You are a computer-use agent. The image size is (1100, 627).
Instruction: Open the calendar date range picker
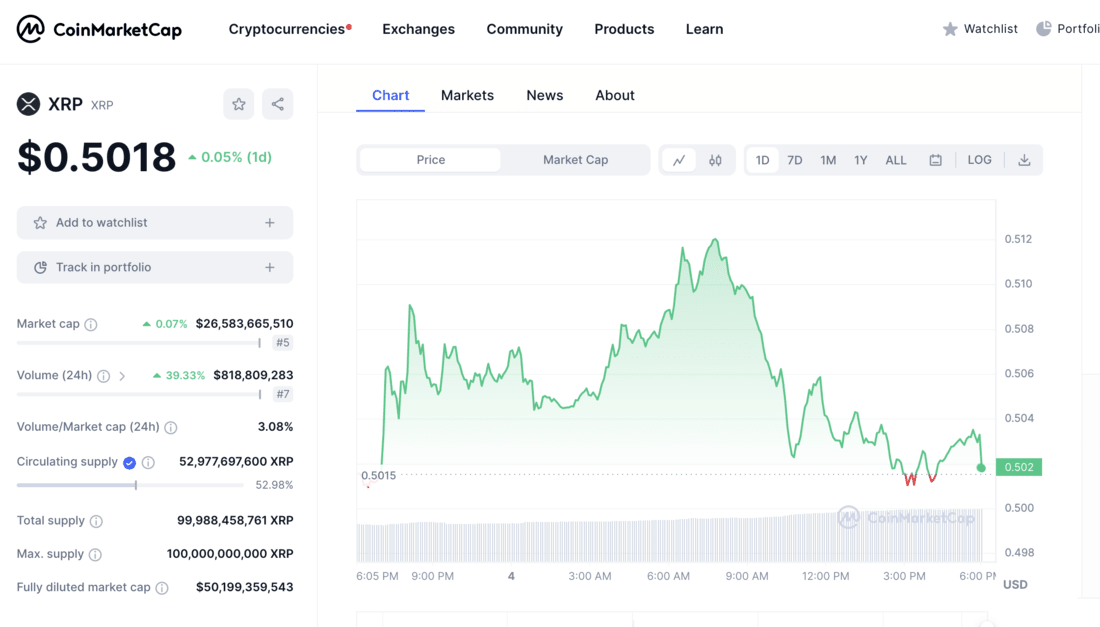coord(935,160)
